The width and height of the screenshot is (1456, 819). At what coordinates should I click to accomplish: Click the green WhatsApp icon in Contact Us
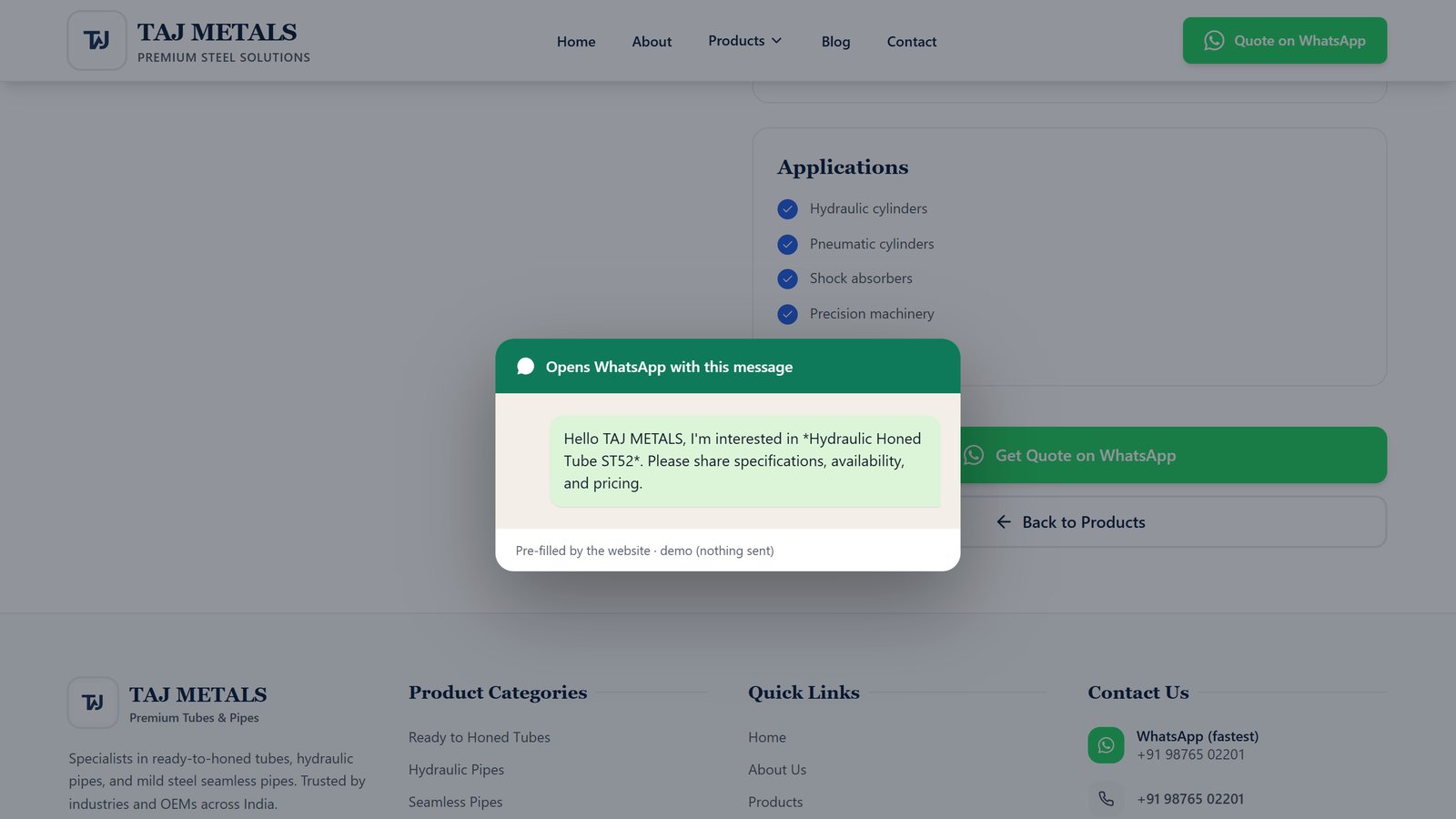[x=1106, y=745]
